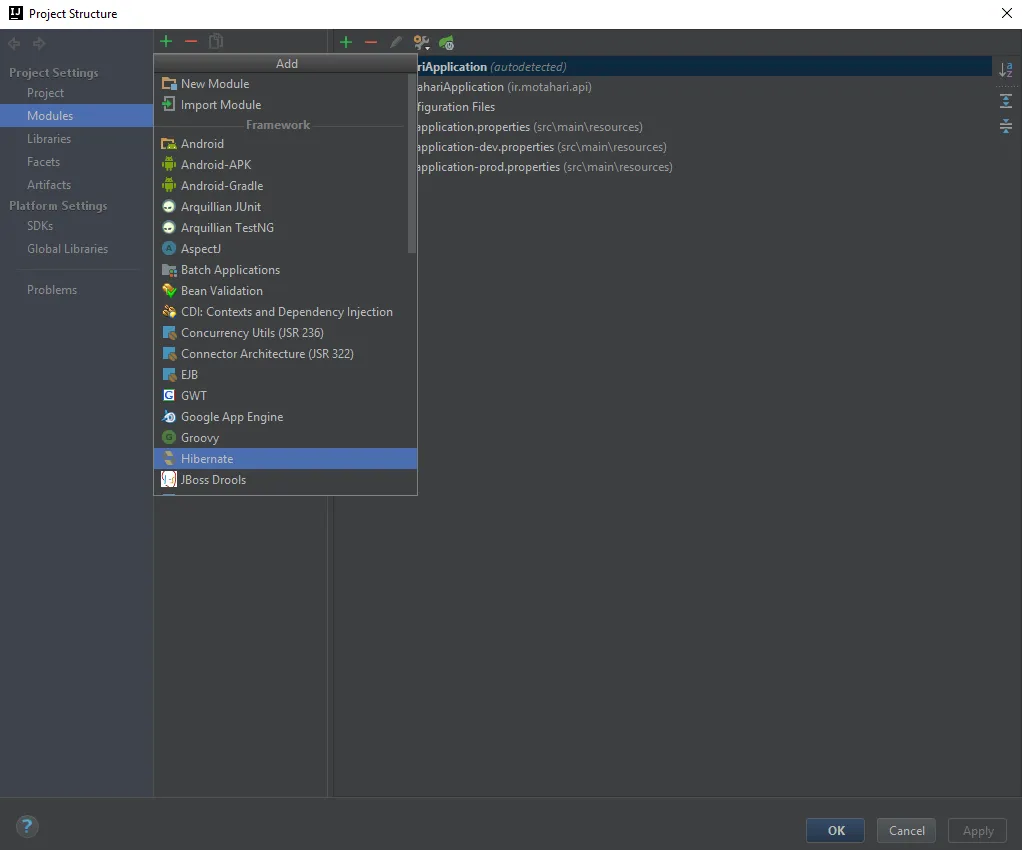Viewport: 1022px width, 850px height.
Task: Select the highlighted Hibernate framework
Action: pos(285,458)
